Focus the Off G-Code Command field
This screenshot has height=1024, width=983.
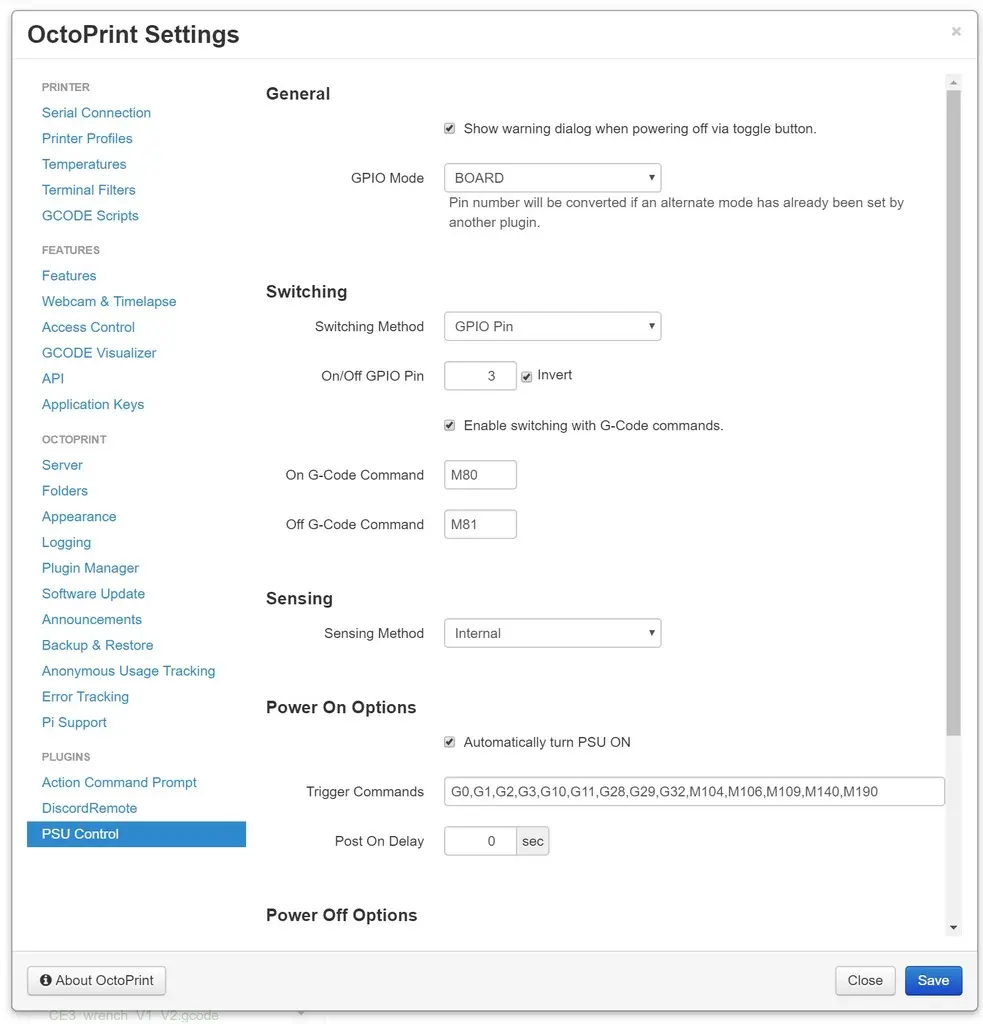coord(480,524)
